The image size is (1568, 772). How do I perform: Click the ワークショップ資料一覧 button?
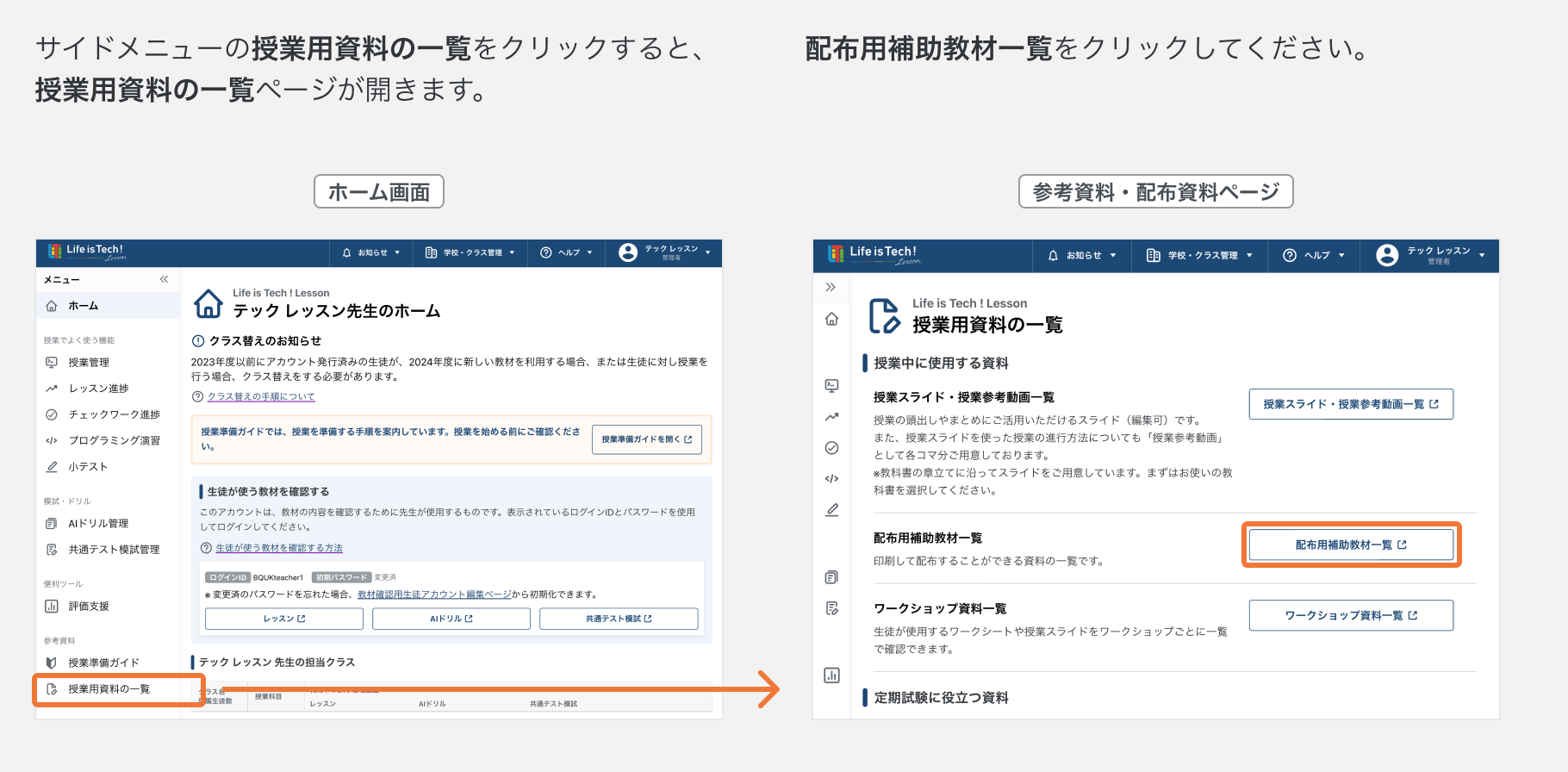[1351, 615]
